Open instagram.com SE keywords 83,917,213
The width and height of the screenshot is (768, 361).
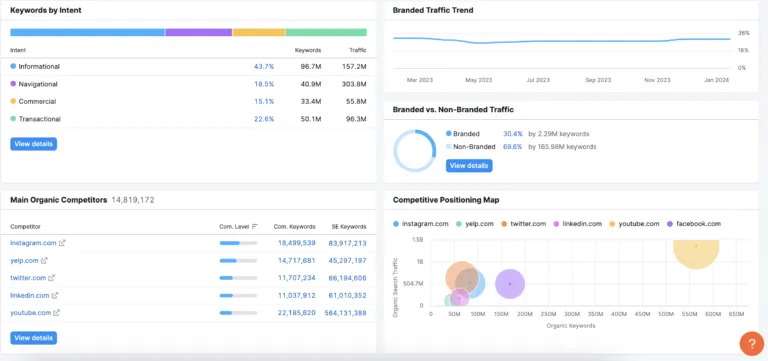coord(348,243)
